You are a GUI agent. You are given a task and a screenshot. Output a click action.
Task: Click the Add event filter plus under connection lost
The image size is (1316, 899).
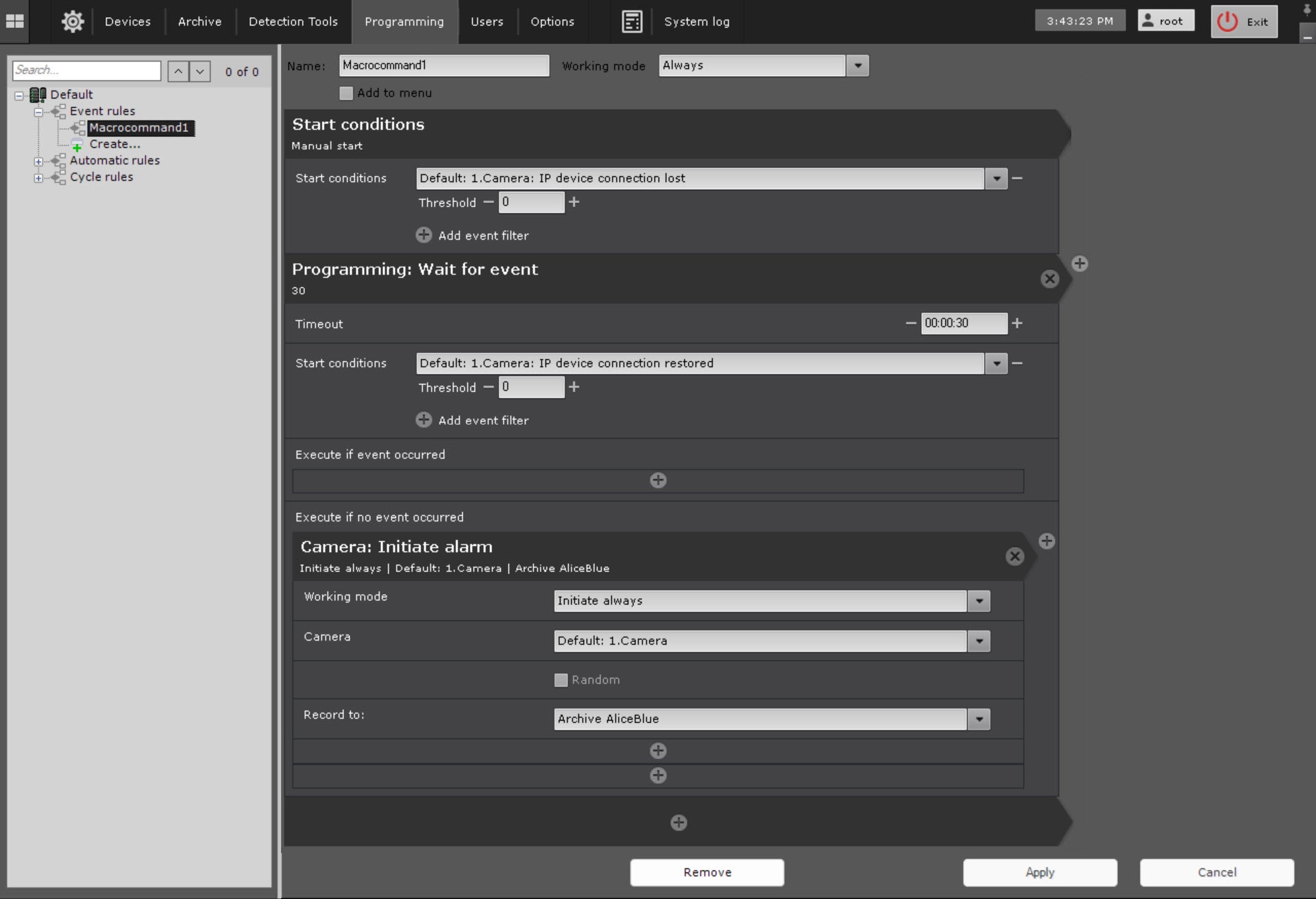click(x=424, y=235)
